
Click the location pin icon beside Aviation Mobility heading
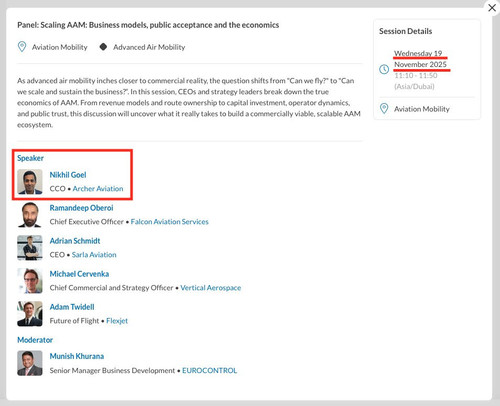pos(22,47)
